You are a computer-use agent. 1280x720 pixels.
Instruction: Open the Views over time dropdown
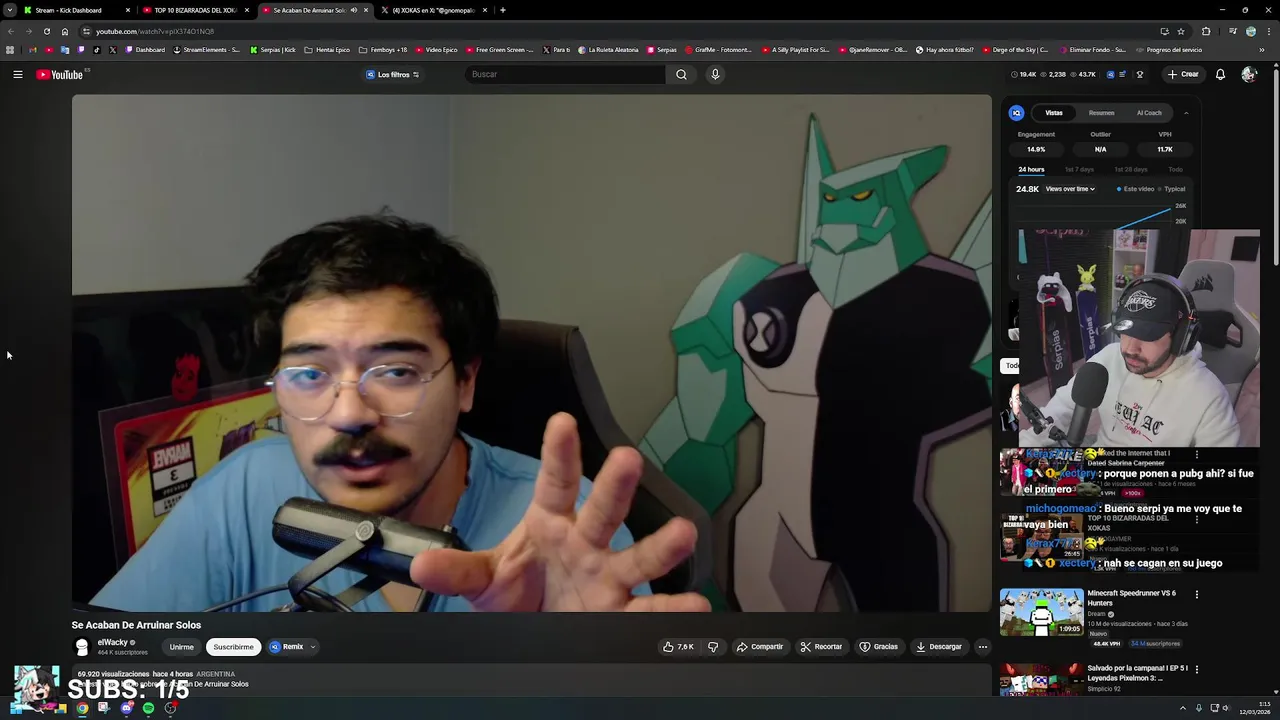coord(1070,189)
